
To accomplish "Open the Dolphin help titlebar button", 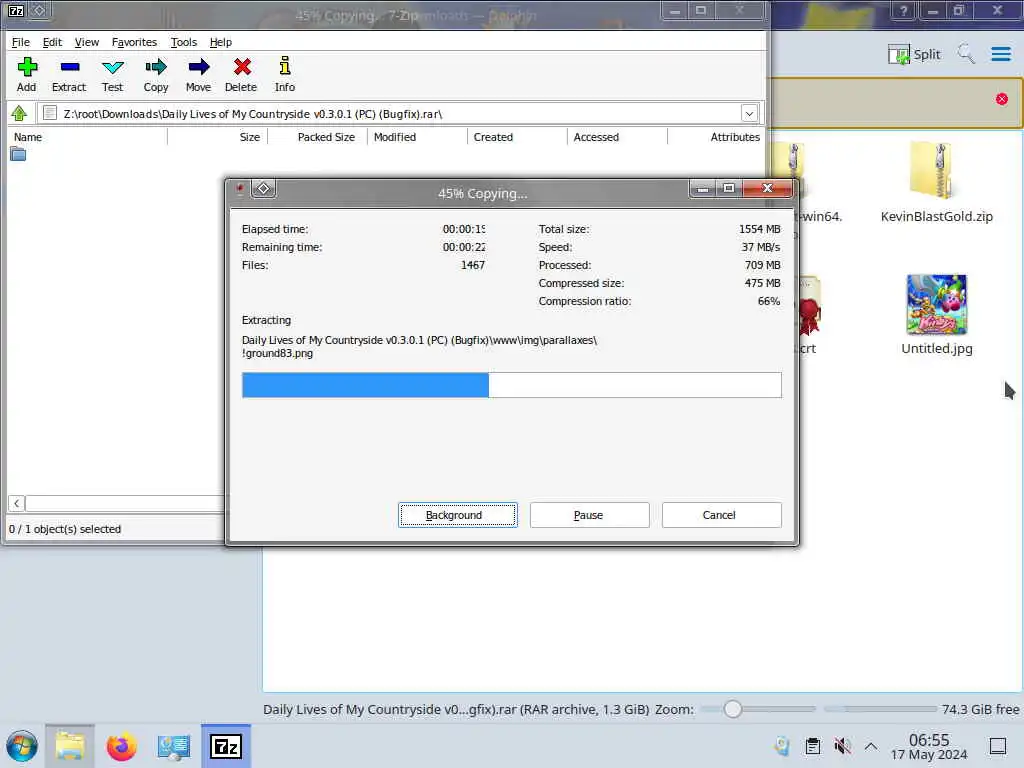I will [904, 11].
